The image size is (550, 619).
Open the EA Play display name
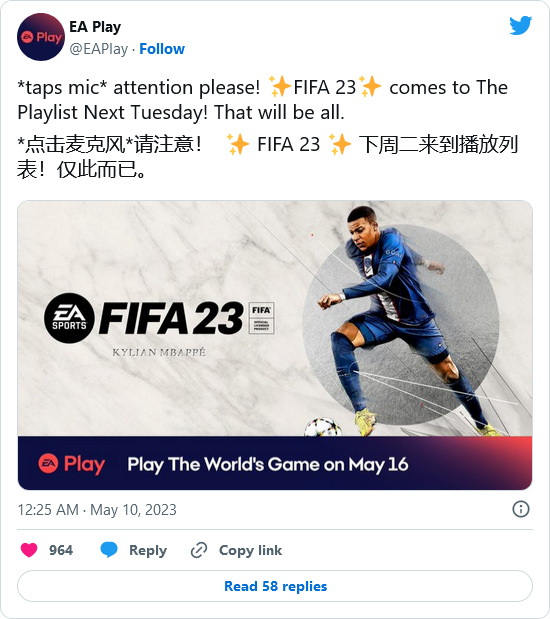click(95, 27)
